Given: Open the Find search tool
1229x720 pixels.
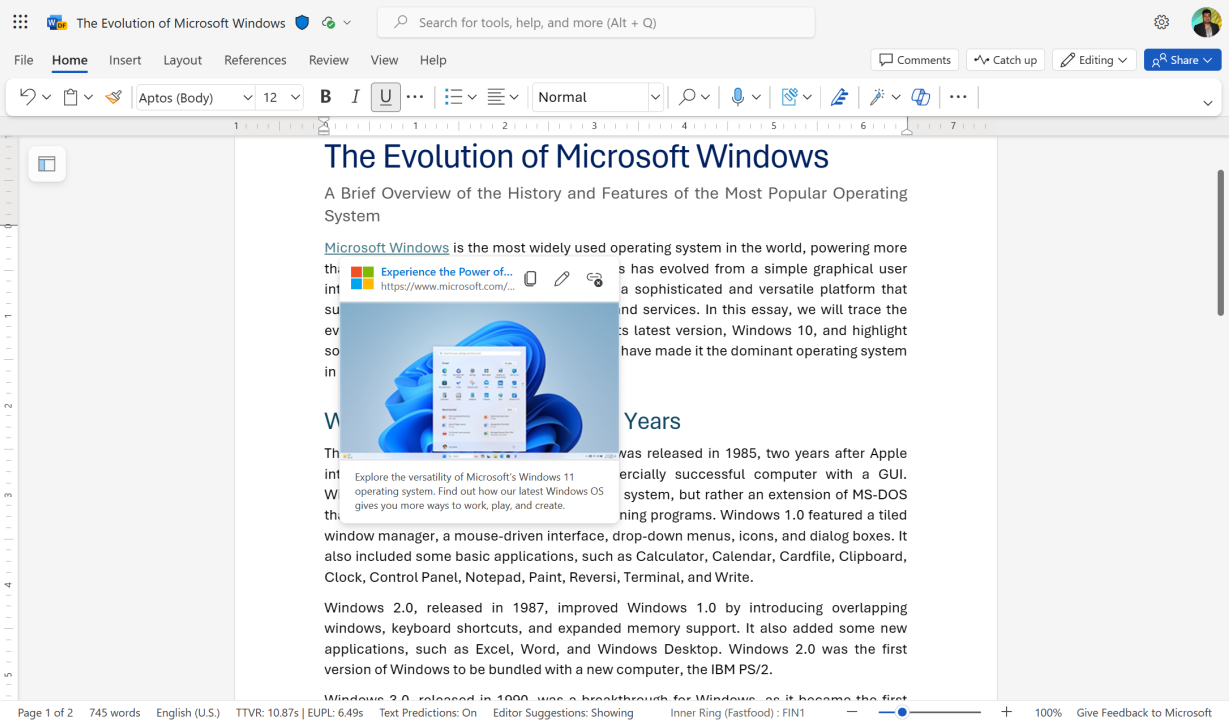Looking at the screenshot, I should 686,96.
